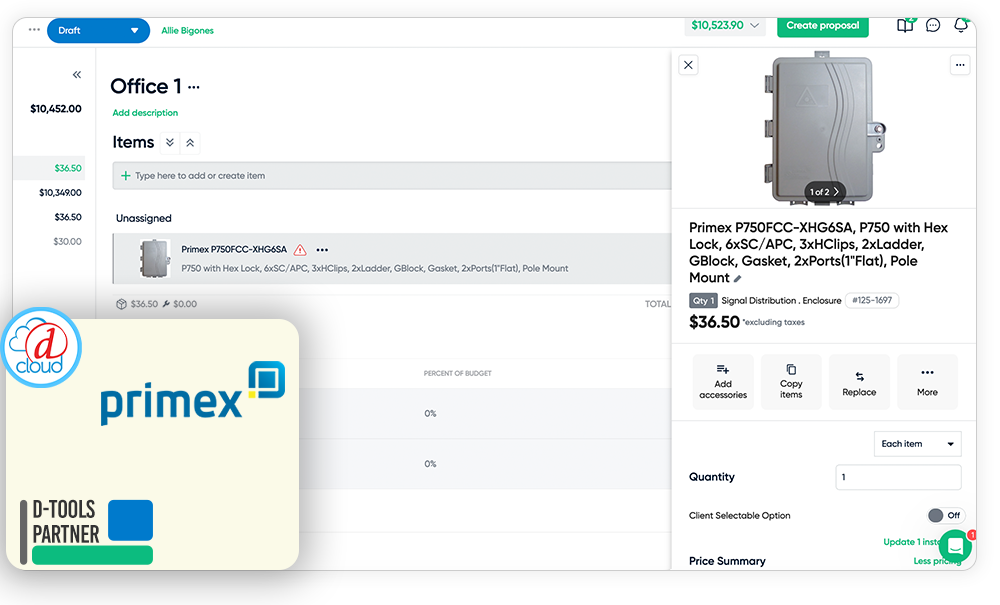Select the $36.50 green sidebar amount
This screenshot has height=605, width=1000.
click(68, 168)
